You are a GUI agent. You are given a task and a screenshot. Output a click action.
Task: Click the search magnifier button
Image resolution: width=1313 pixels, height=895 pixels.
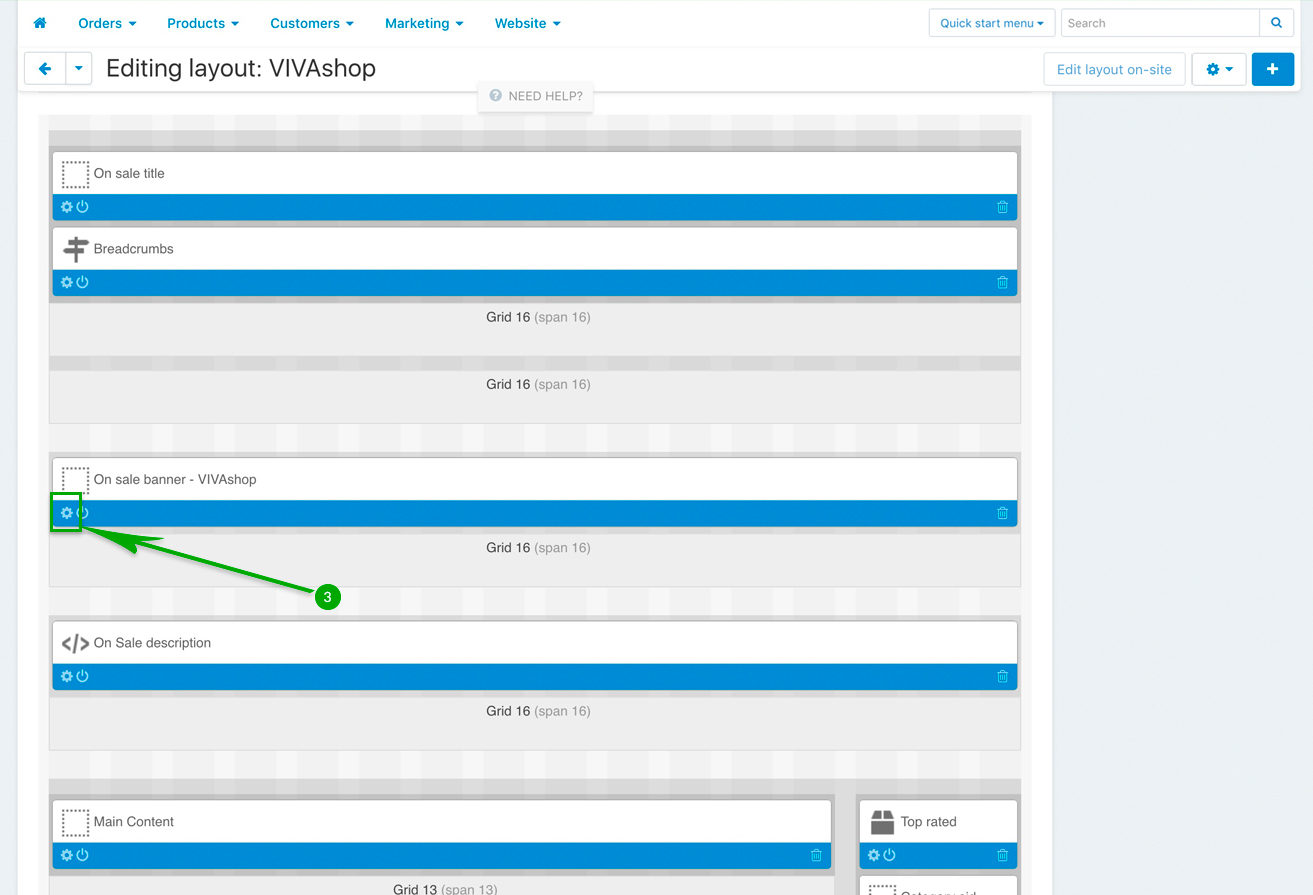[x=1276, y=23]
